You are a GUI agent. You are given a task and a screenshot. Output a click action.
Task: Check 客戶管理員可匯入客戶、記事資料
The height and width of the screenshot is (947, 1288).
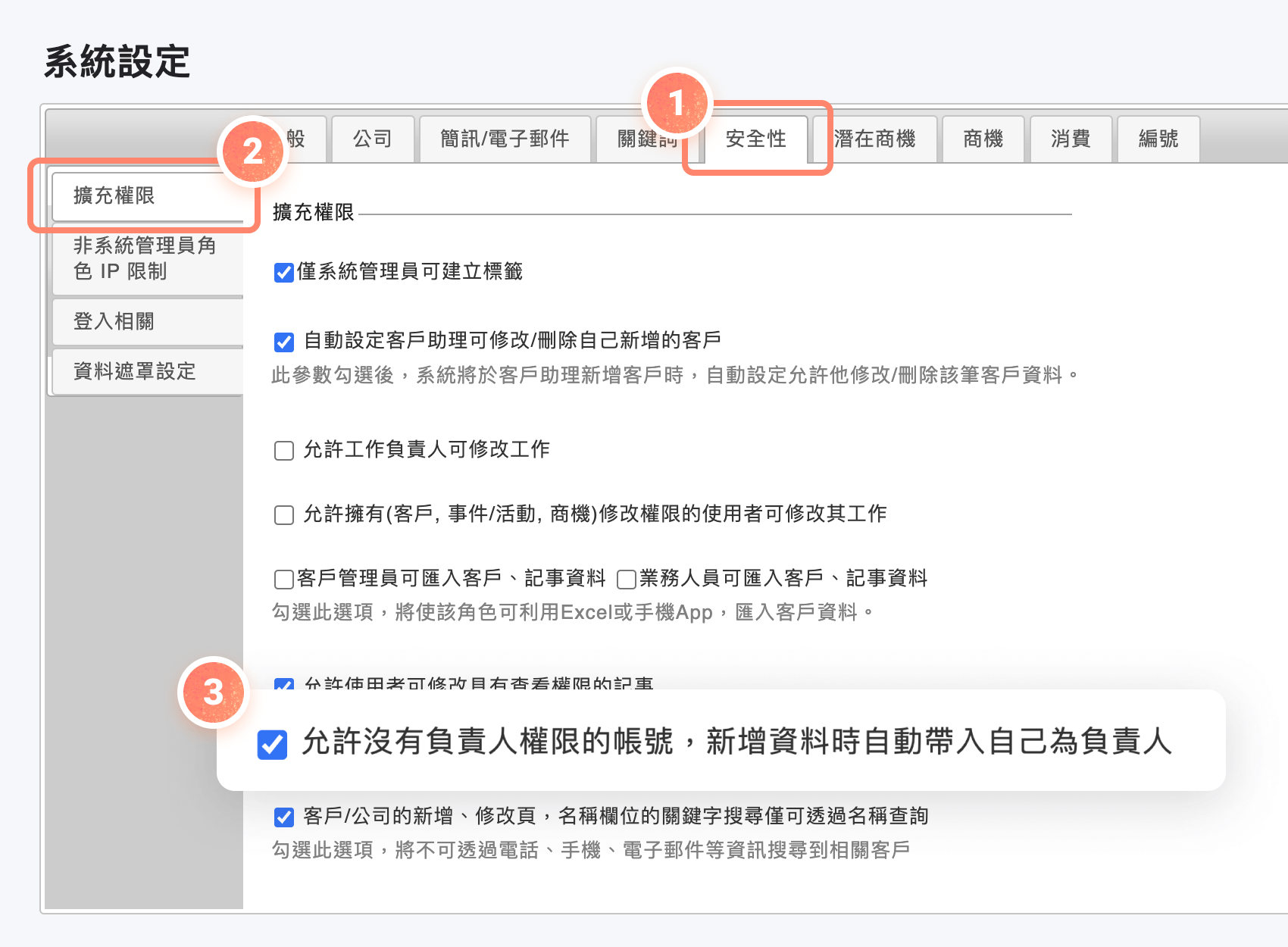click(x=281, y=578)
